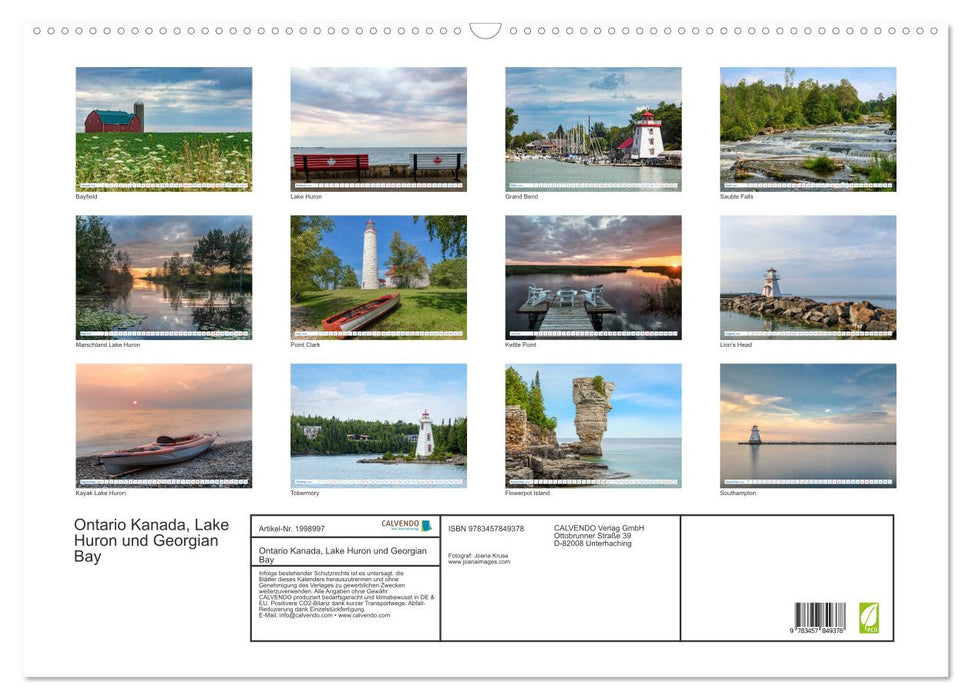Click the Marschland Lake Huron photo

pyautogui.click(x=163, y=276)
